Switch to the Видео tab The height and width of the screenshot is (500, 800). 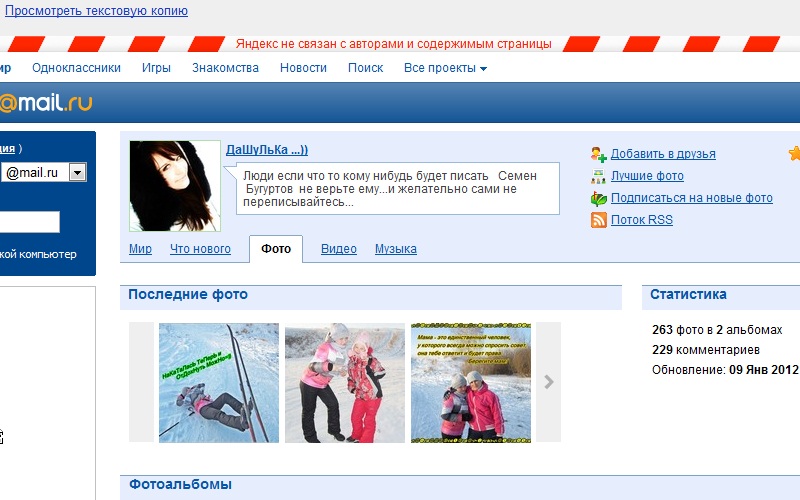(339, 249)
